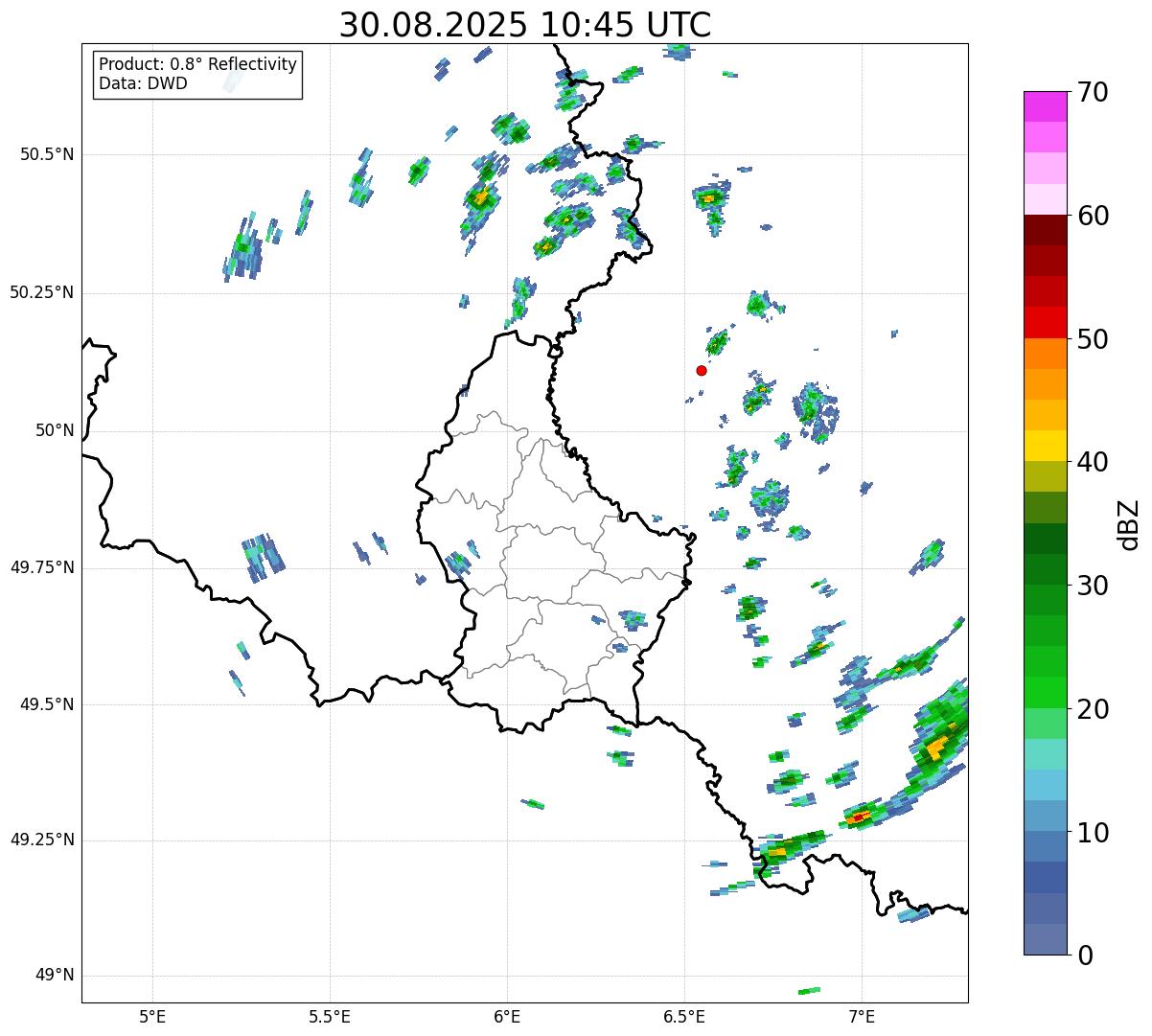Select the Product: 0.8° Reflectivity label
The width and height of the screenshot is (1152, 1036).
[197, 64]
